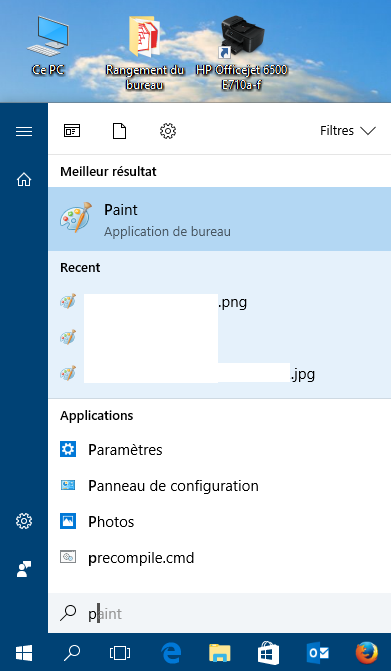Screen dimensions: 391x671
Task: Go to the Home icon in the sidebar
Action: pos(24,180)
